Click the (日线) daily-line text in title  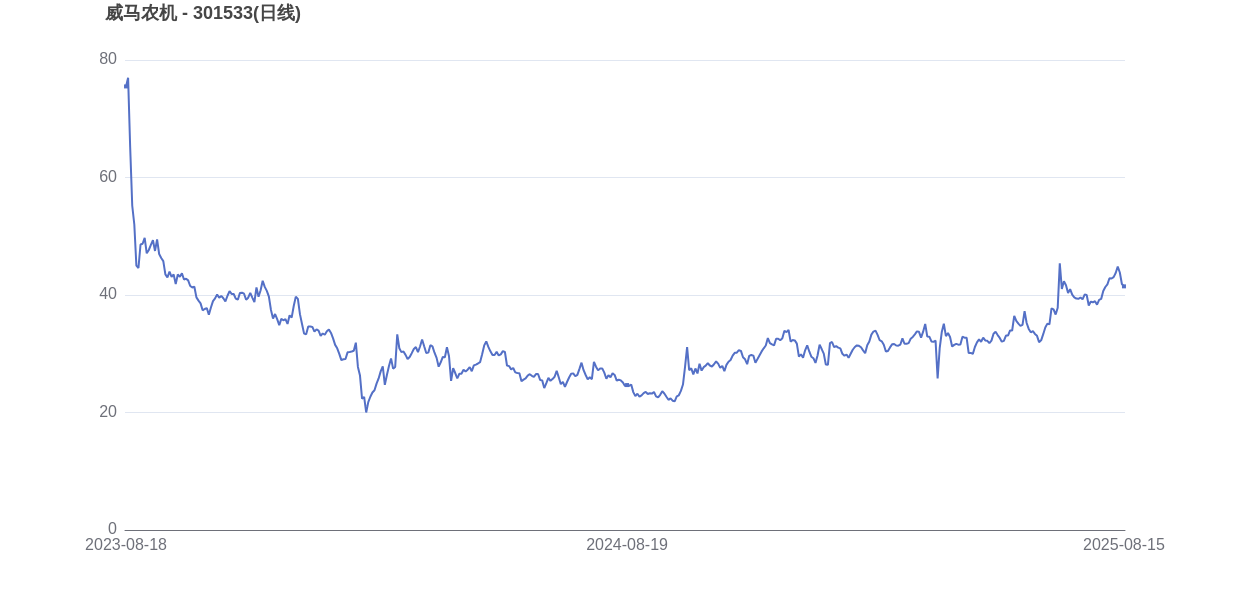277,13
